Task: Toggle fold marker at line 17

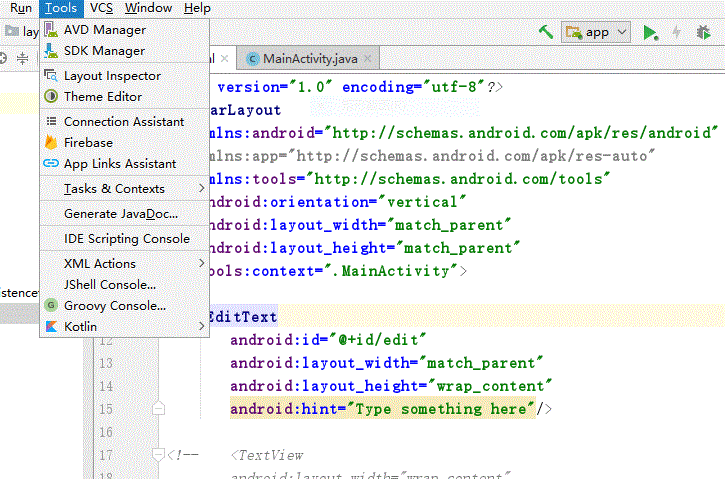Action: click(x=158, y=454)
